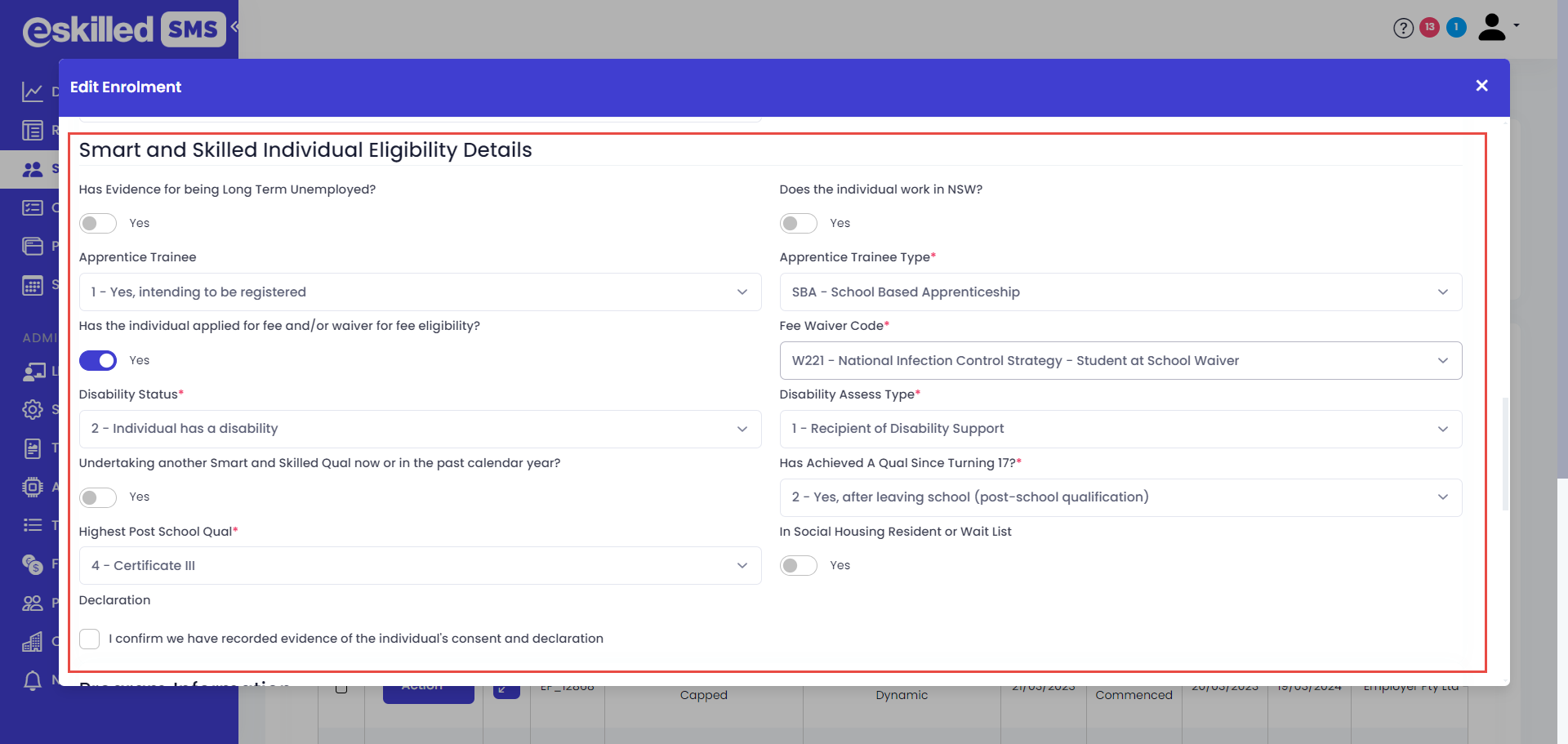Open the Disability Status dropdown
1568x744 pixels.
[x=420, y=429]
